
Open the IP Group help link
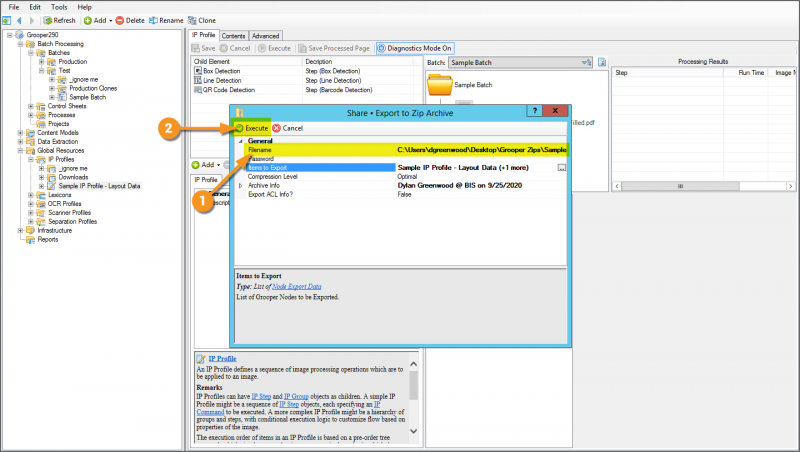point(296,396)
